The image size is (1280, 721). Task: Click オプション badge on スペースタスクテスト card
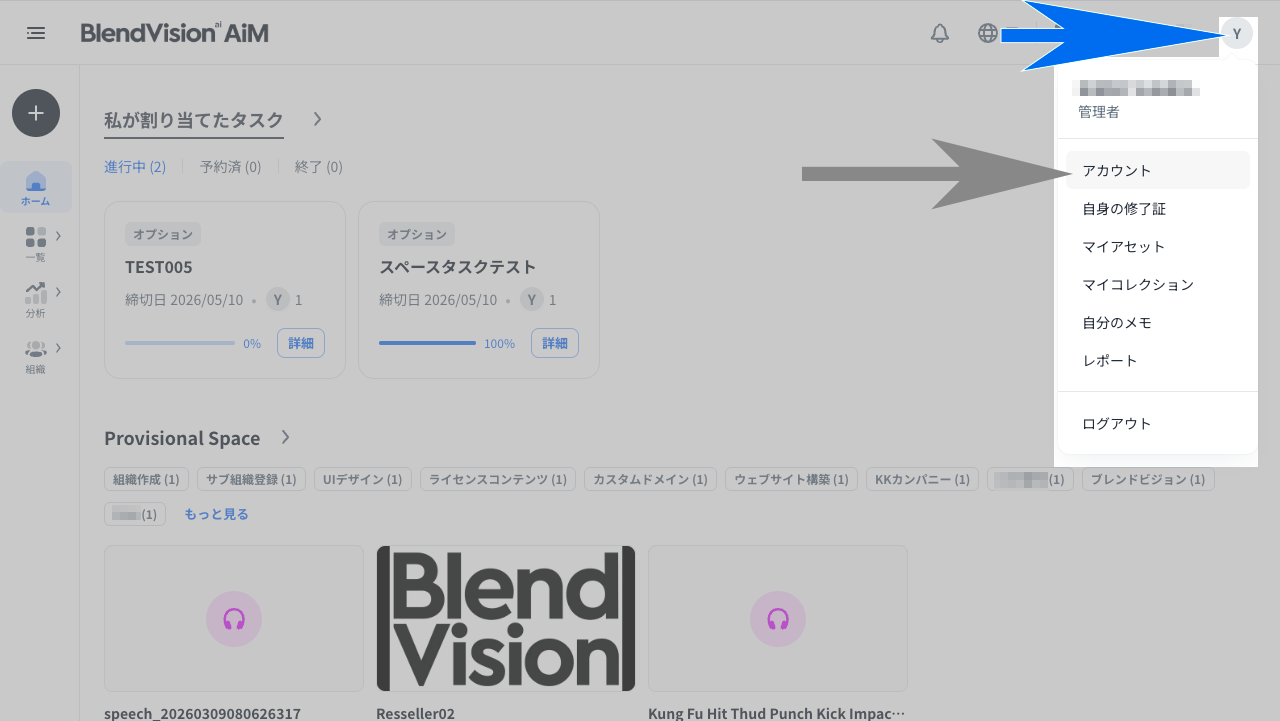pos(417,234)
